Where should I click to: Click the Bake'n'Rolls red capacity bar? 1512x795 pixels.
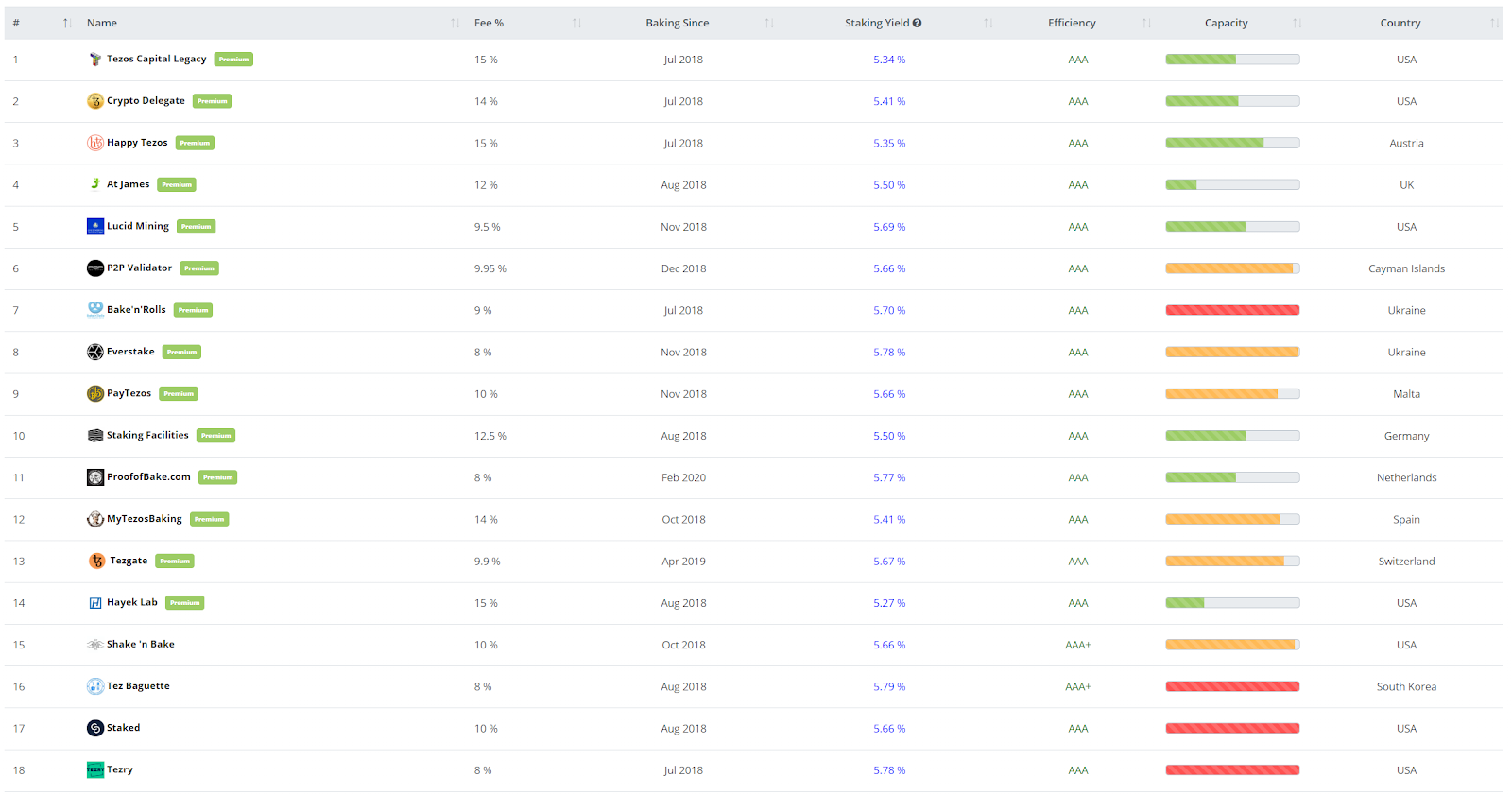(x=1232, y=310)
